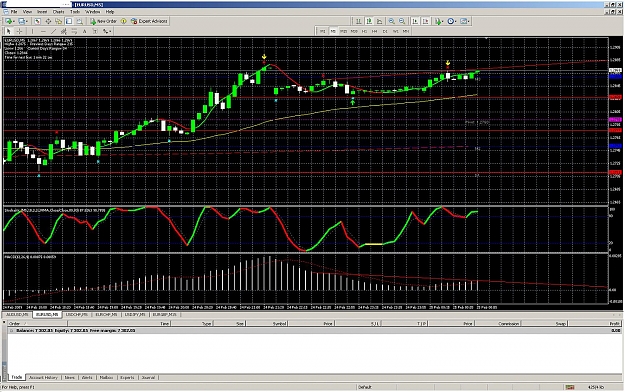Image resolution: width=625 pixels, height=392 pixels.
Task: Toggle the Navigator folders icon
Action: pyautogui.click(x=59, y=21)
